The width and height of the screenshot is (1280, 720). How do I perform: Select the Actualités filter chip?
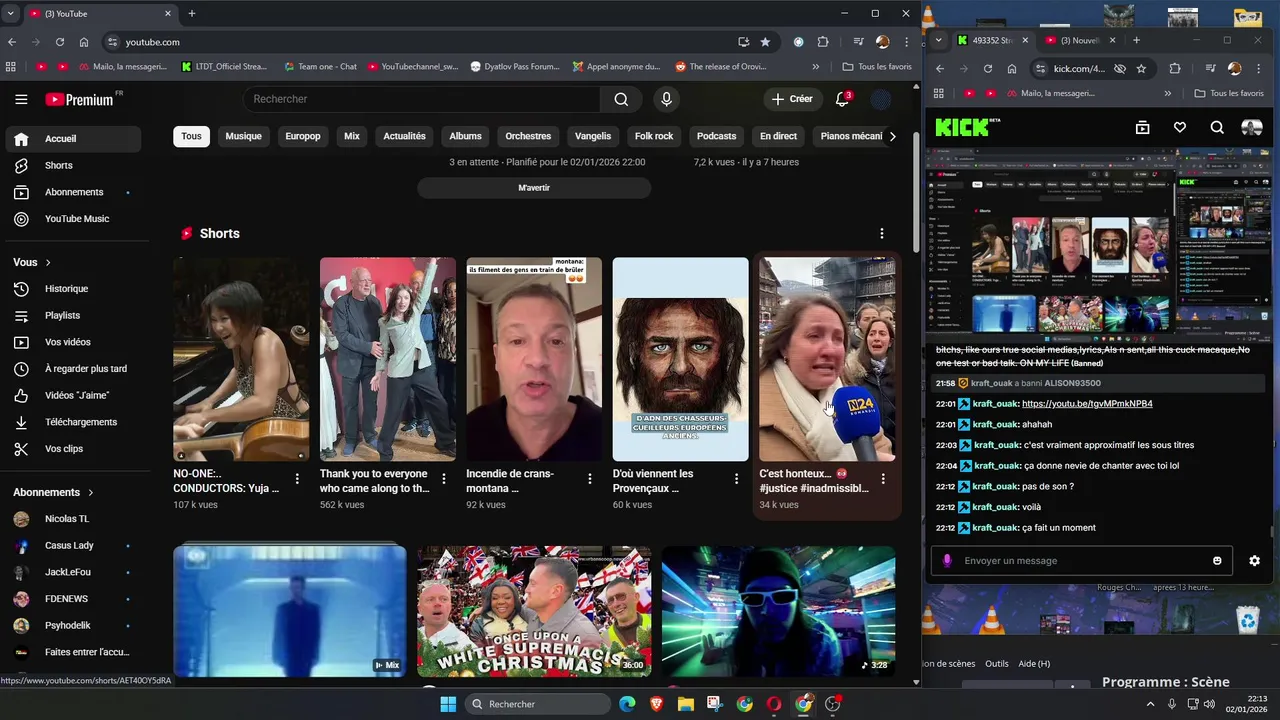click(x=404, y=136)
